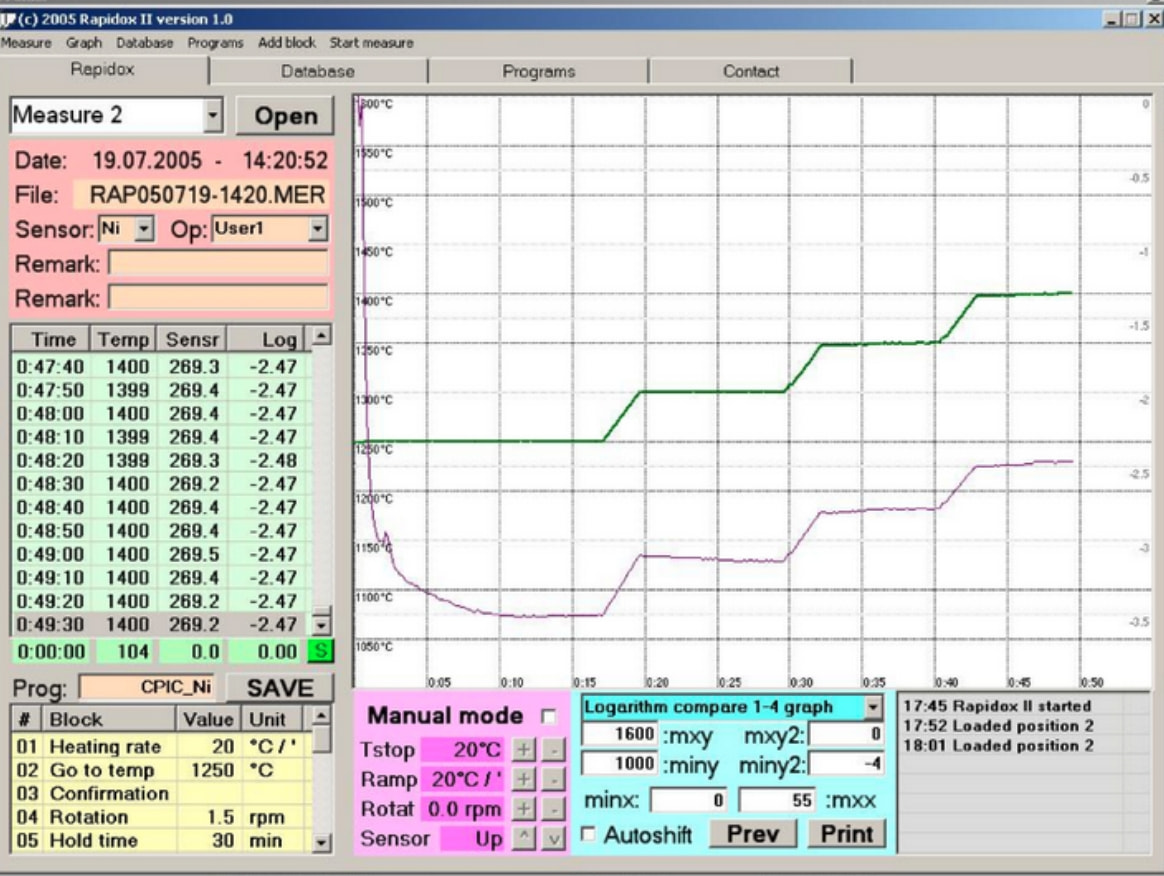The width and height of the screenshot is (1164, 876).
Task: Open the Sensor Ni dropdown
Action: coord(144,229)
